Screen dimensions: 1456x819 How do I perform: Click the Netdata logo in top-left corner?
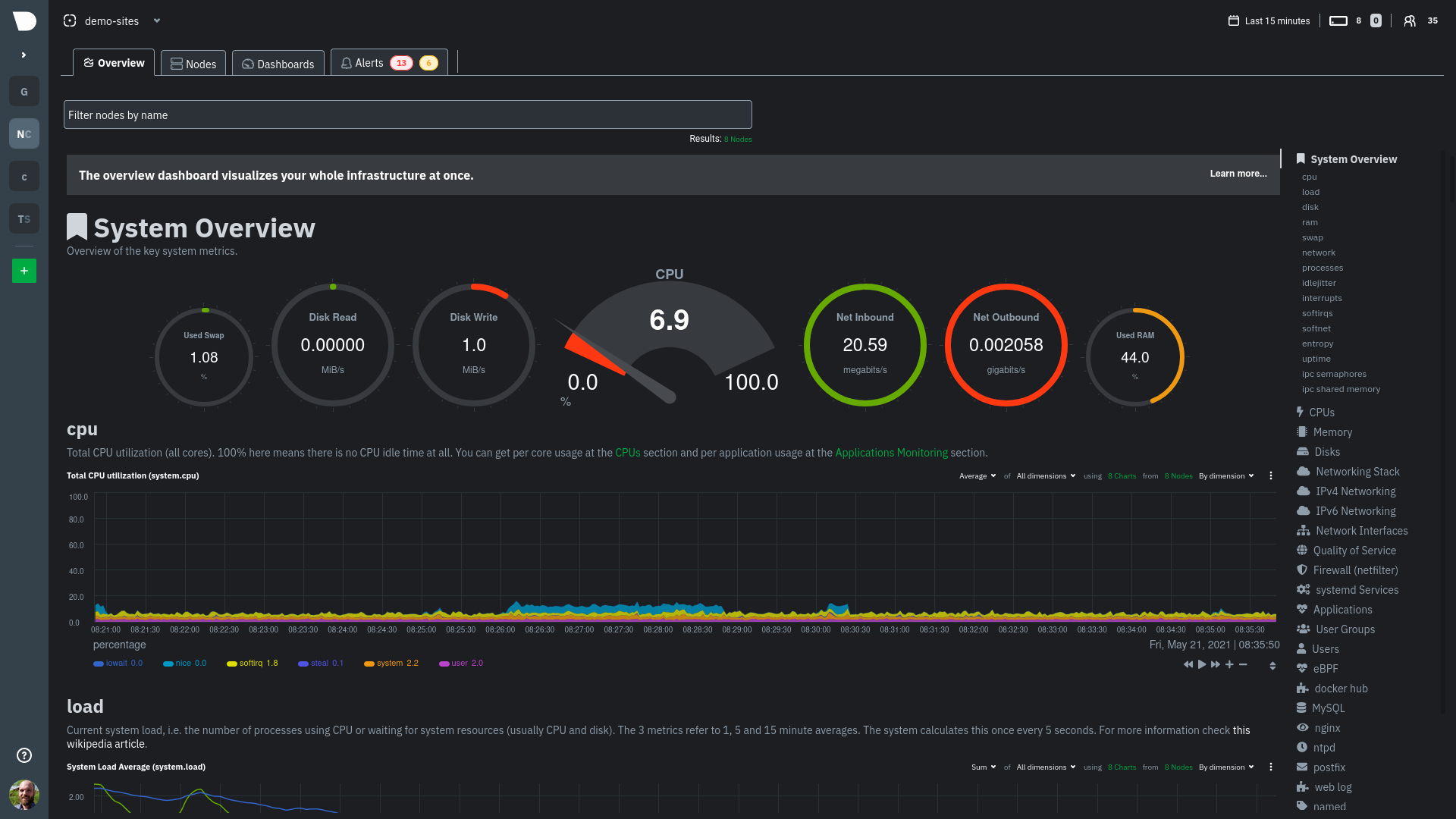point(24,21)
